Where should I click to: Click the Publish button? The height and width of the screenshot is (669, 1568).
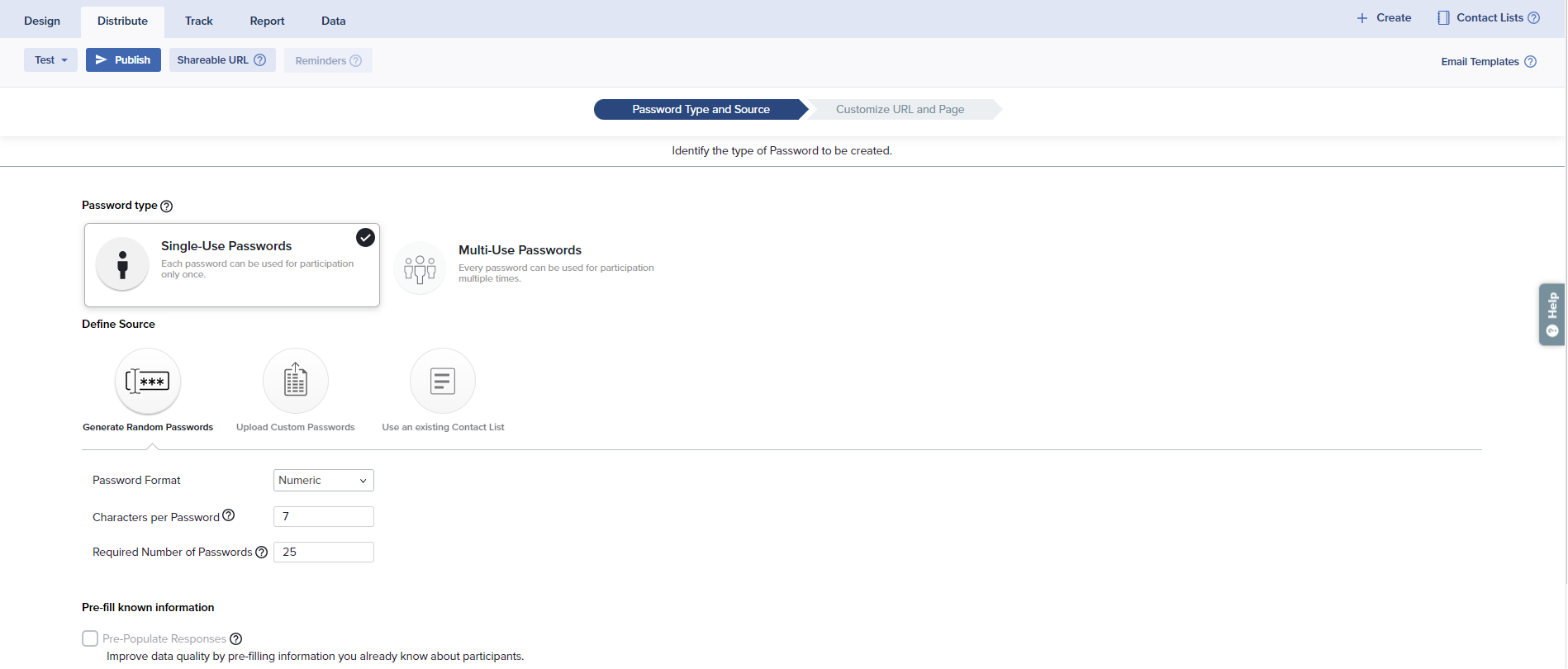(123, 60)
